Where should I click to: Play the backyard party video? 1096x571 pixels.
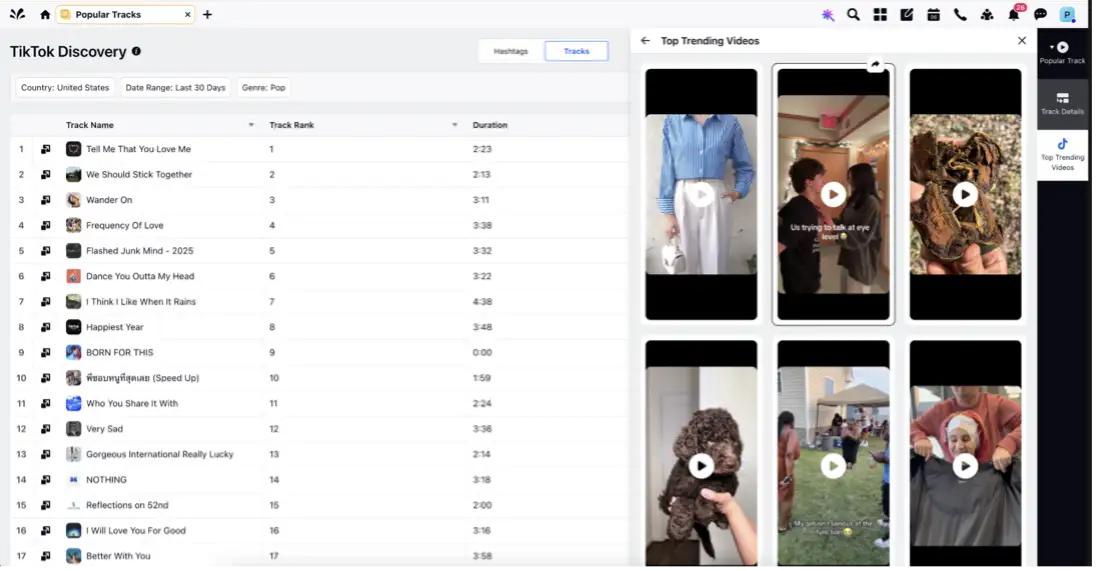pos(833,465)
